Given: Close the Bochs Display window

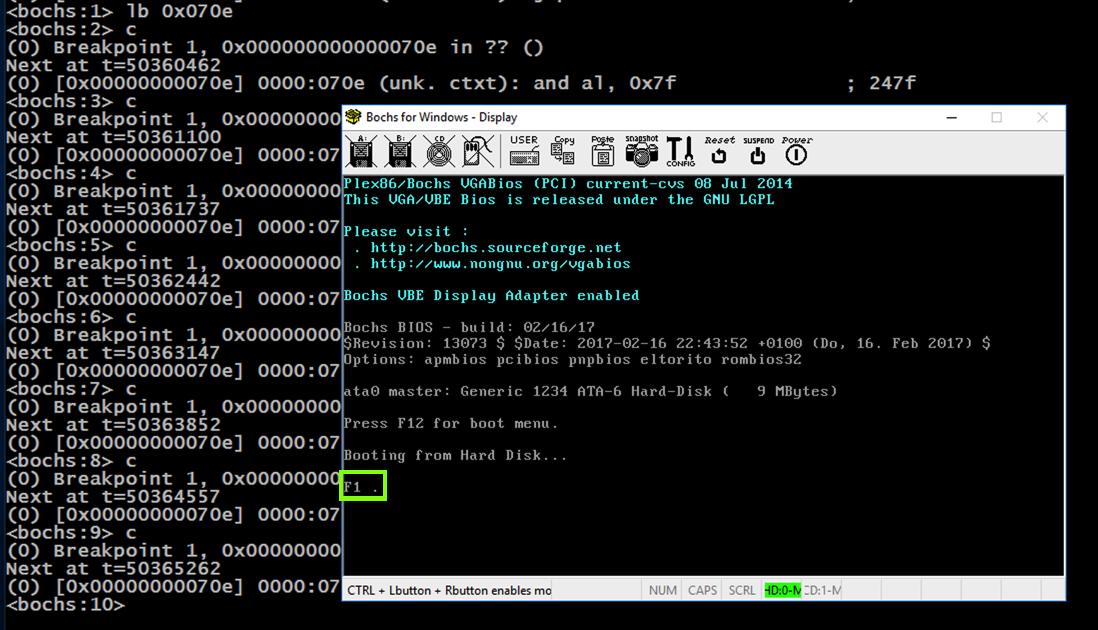Looking at the screenshot, I should pos(1043,118).
